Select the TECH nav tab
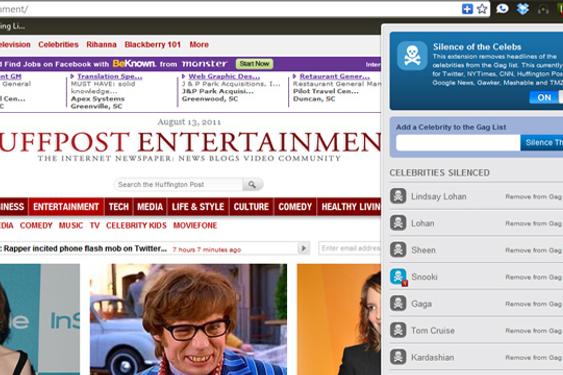The width and height of the screenshot is (563, 375). pyautogui.click(x=118, y=207)
